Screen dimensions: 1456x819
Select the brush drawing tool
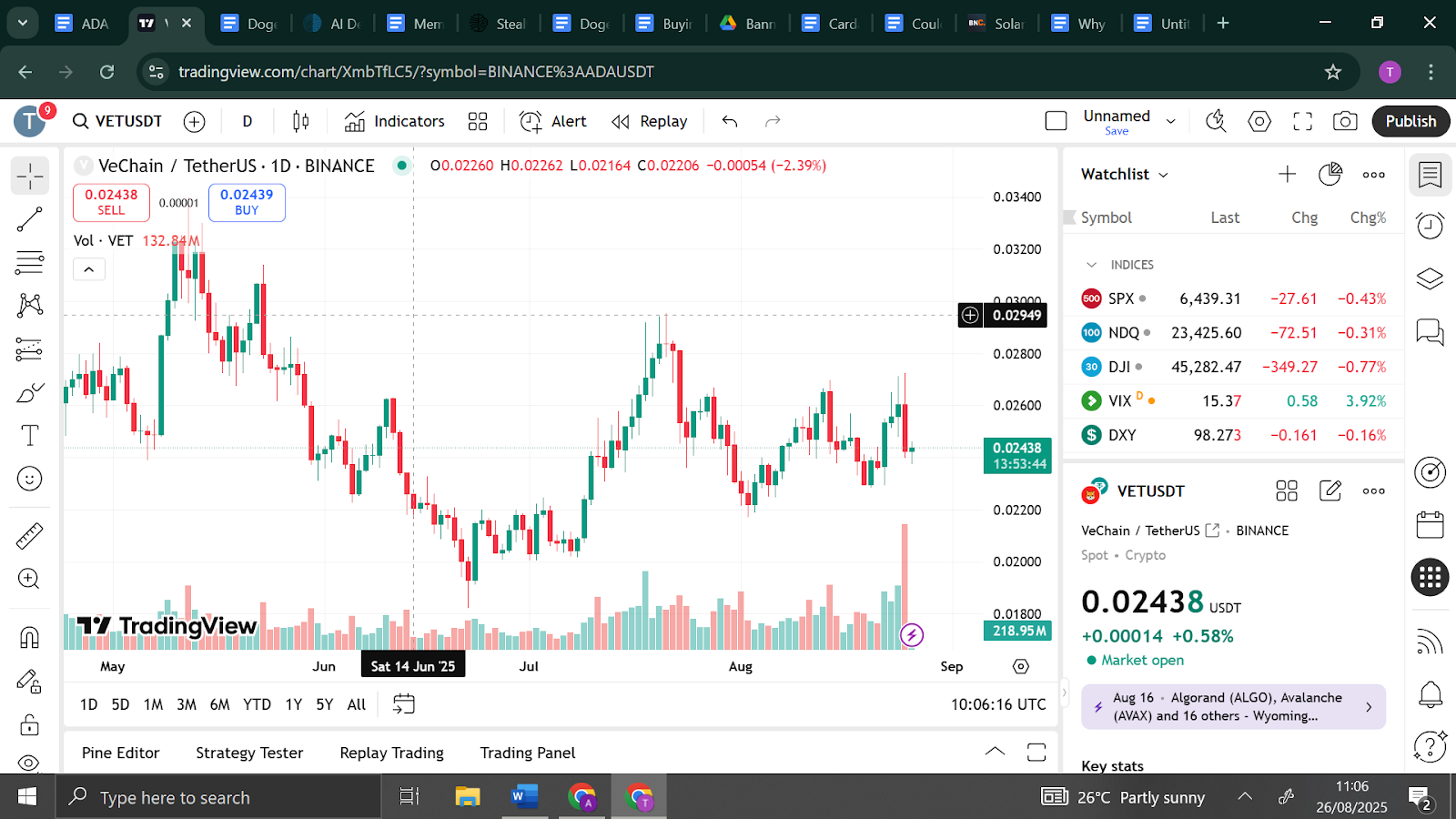pyautogui.click(x=30, y=392)
